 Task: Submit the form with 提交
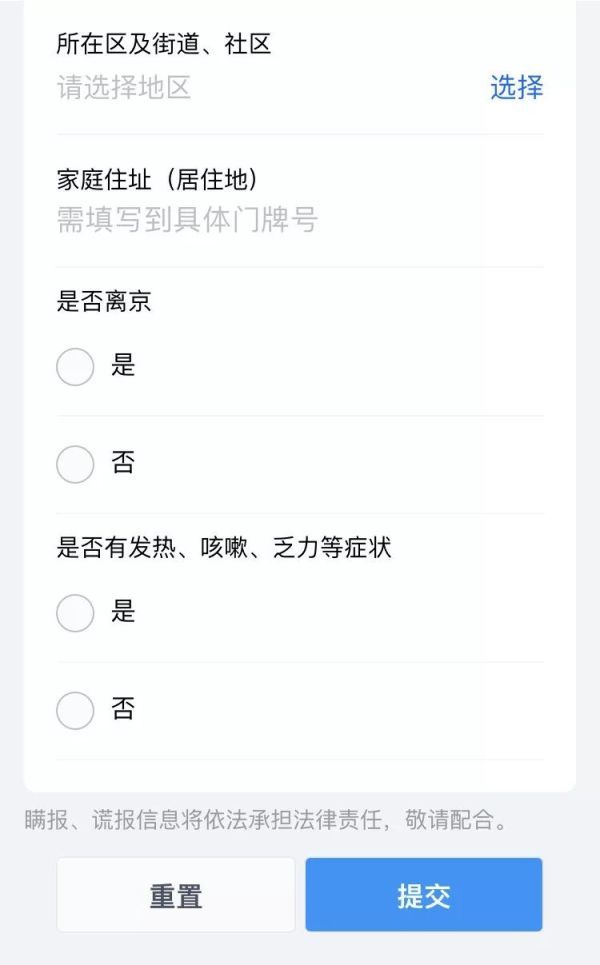[424, 895]
